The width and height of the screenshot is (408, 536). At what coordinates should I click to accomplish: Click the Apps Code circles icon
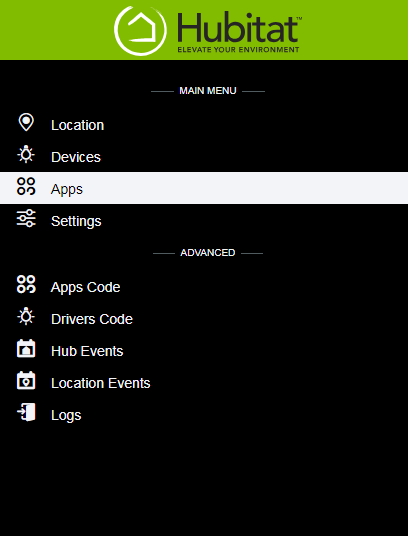pos(26,284)
